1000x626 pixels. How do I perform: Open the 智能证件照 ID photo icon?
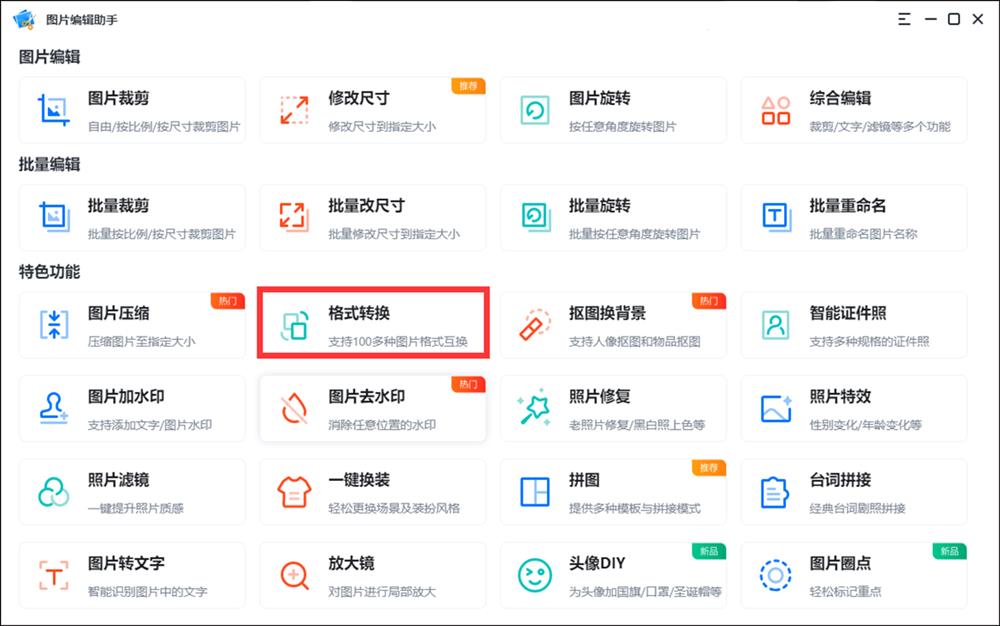click(776, 324)
